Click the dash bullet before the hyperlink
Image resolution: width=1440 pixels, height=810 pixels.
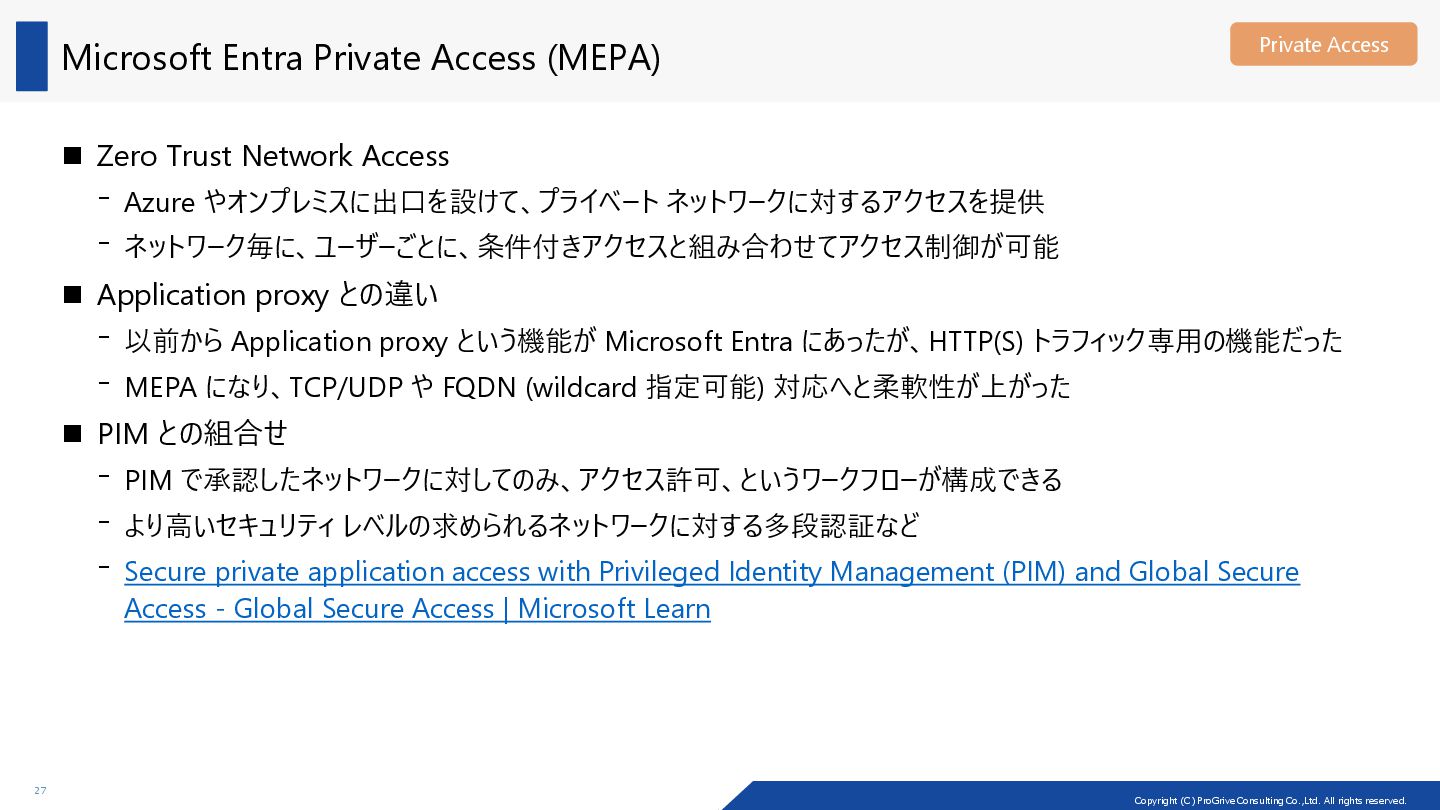pyautogui.click(x=104, y=567)
